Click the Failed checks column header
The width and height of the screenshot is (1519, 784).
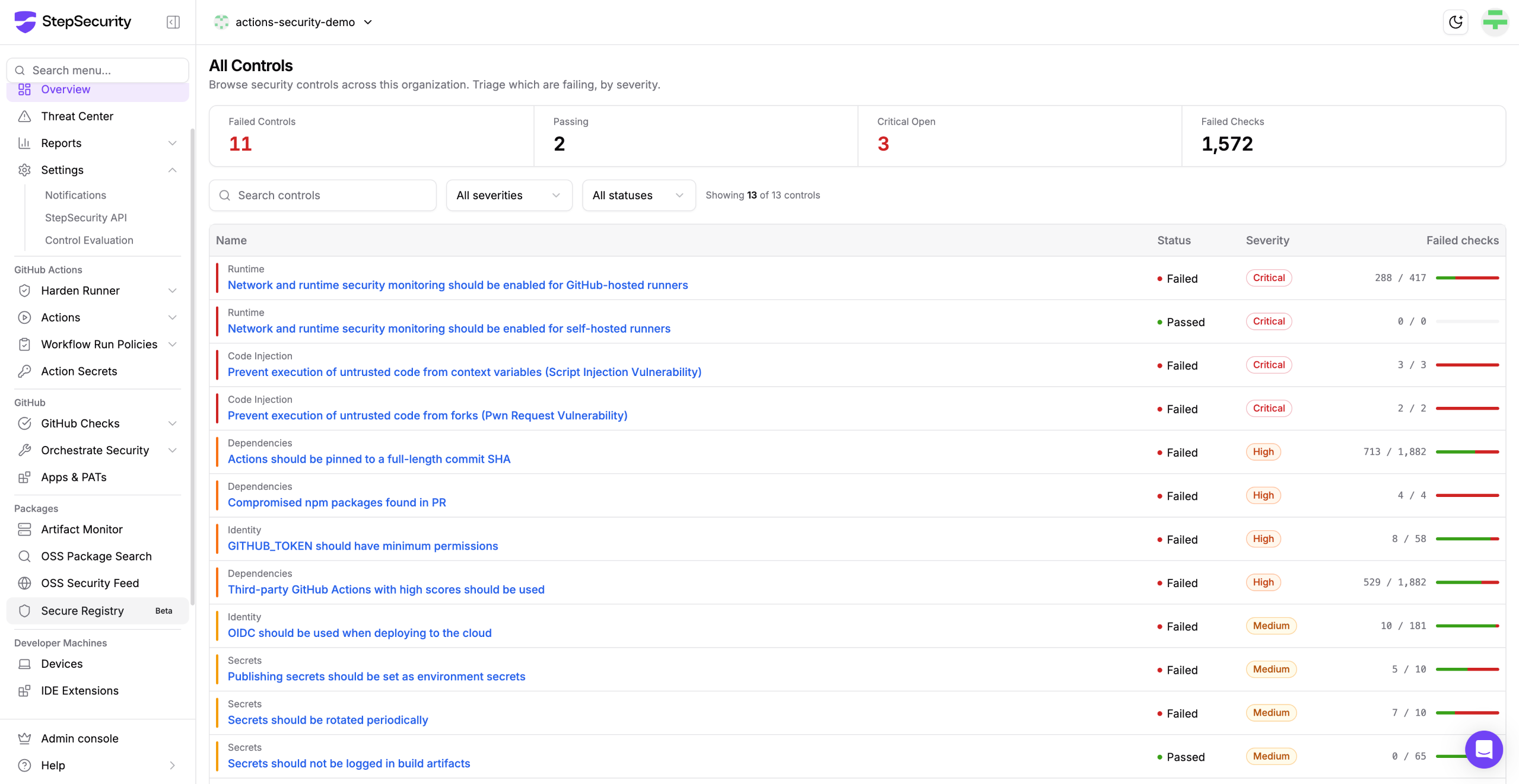[x=1462, y=240]
